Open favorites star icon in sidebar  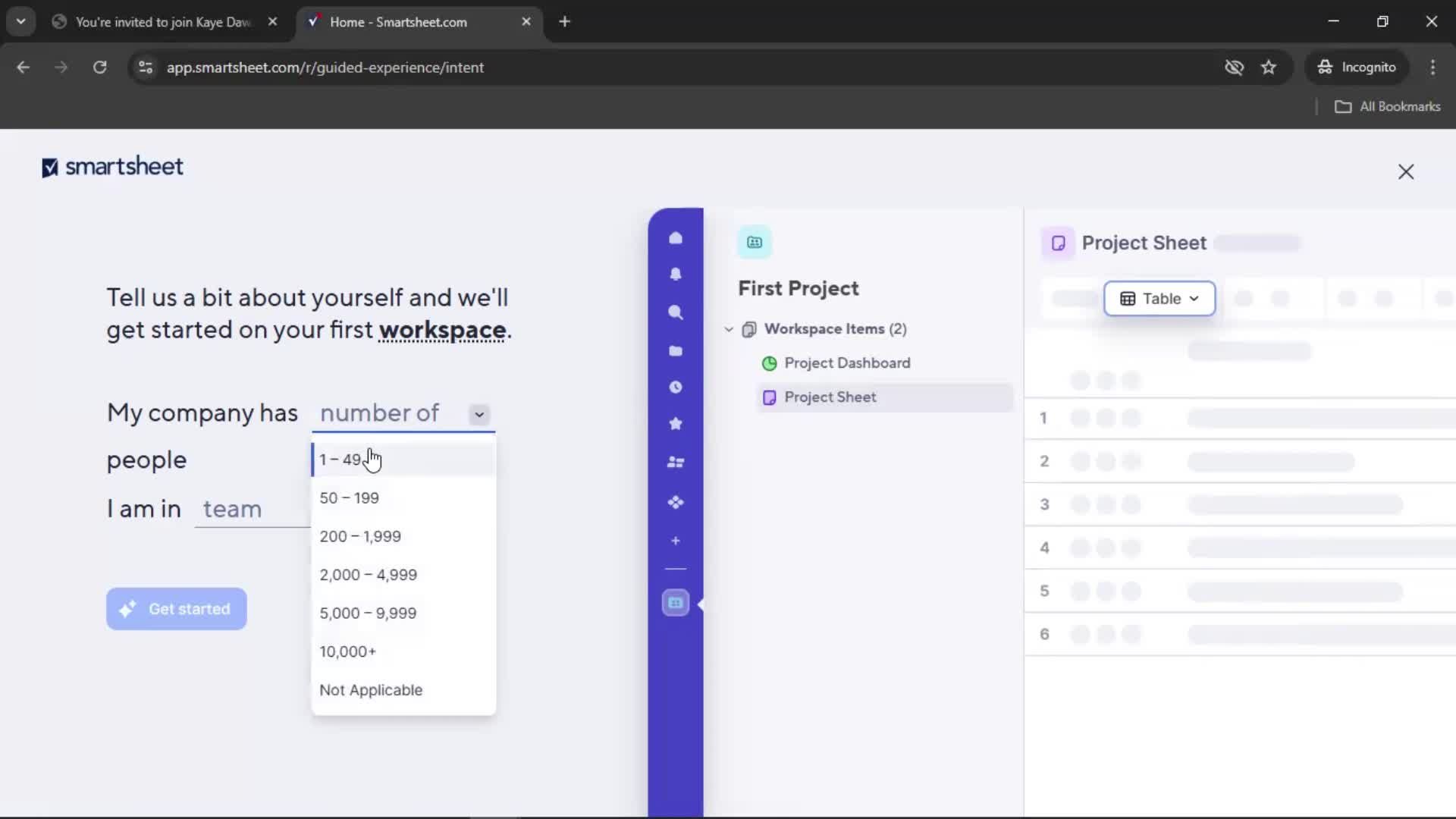click(x=675, y=424)
